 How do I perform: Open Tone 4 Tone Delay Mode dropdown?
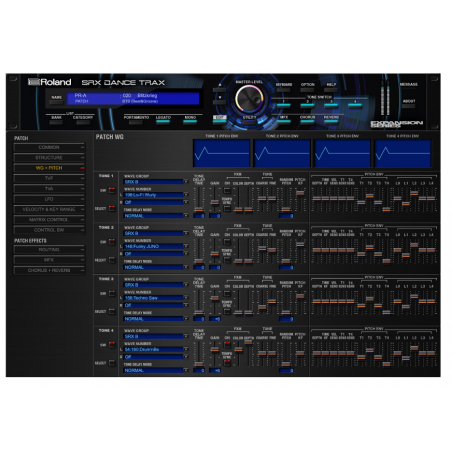click(156, 370)
